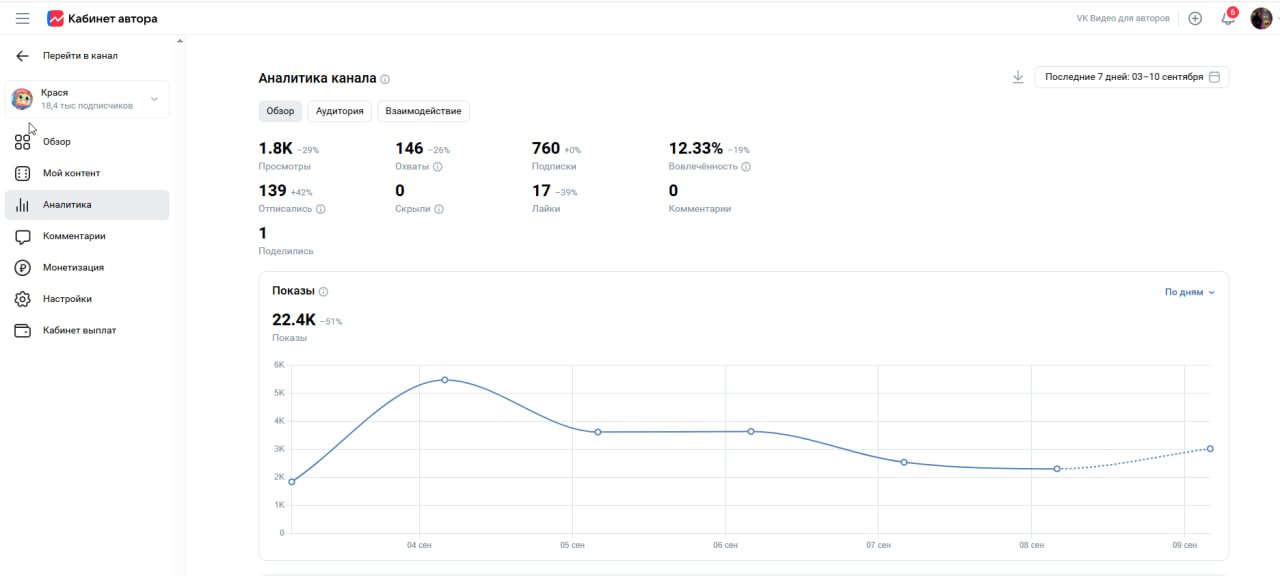Switch to the Аудитория tab
The image size is (1280, 576).
(x=340, y=111)
